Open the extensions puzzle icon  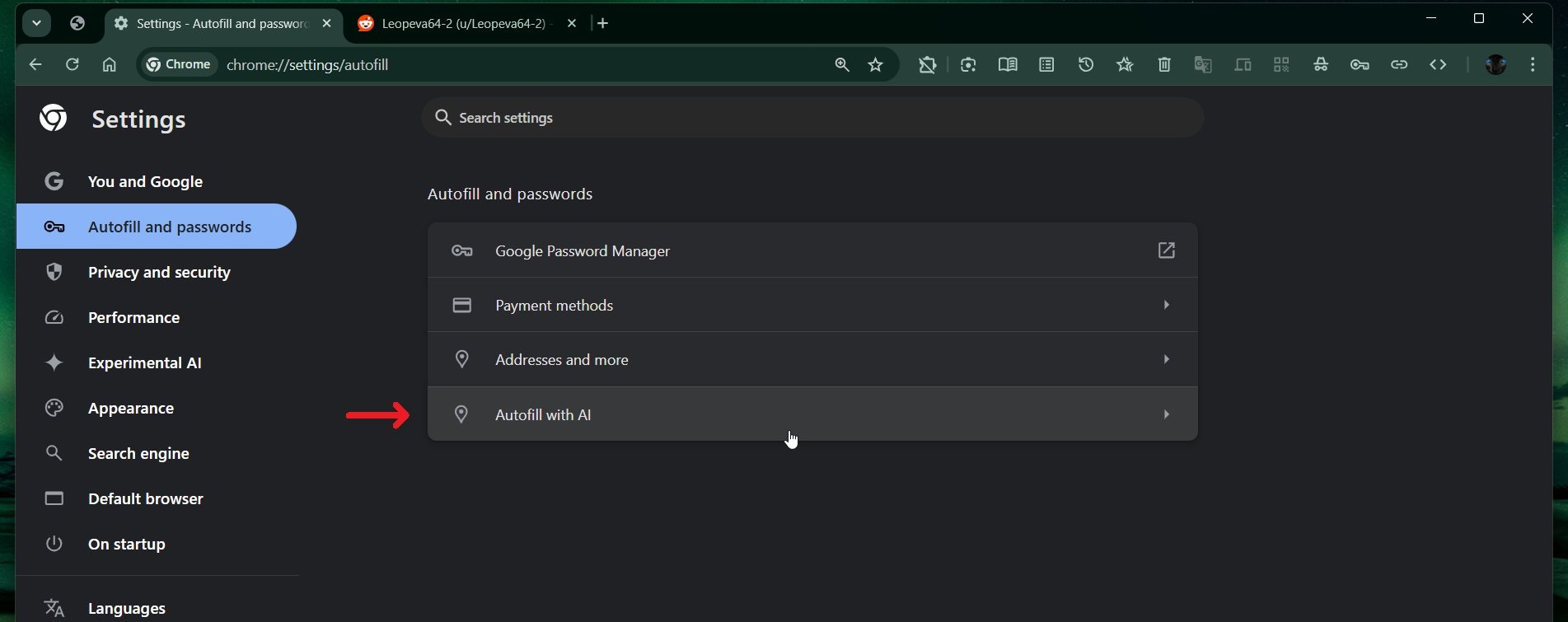point(927,65)
